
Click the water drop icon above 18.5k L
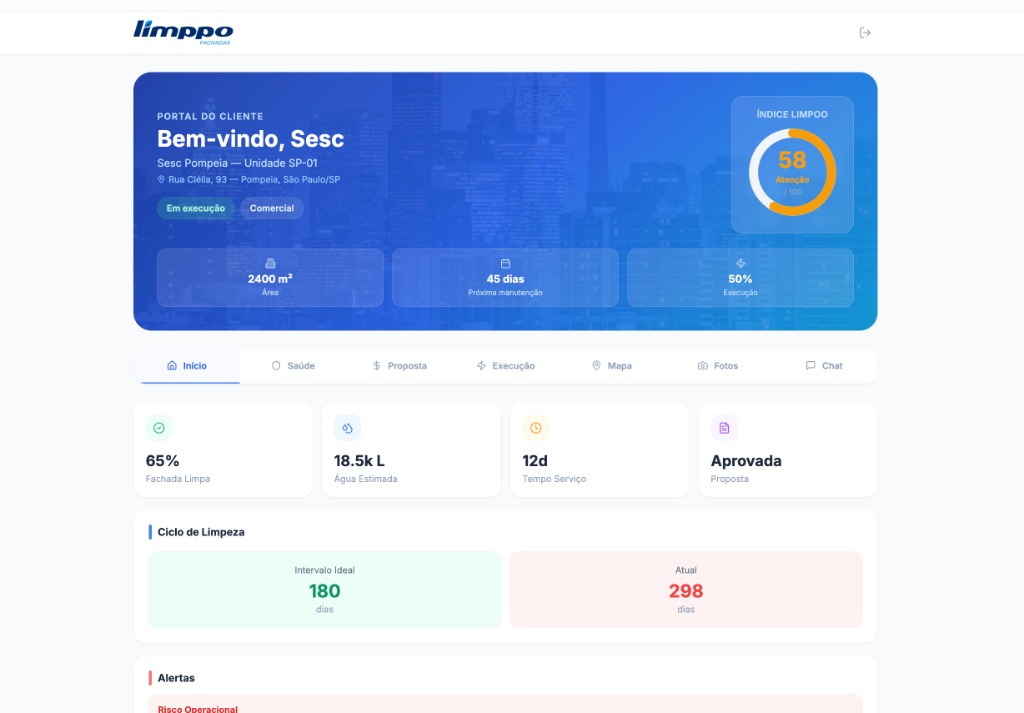(x=347, y=428)
